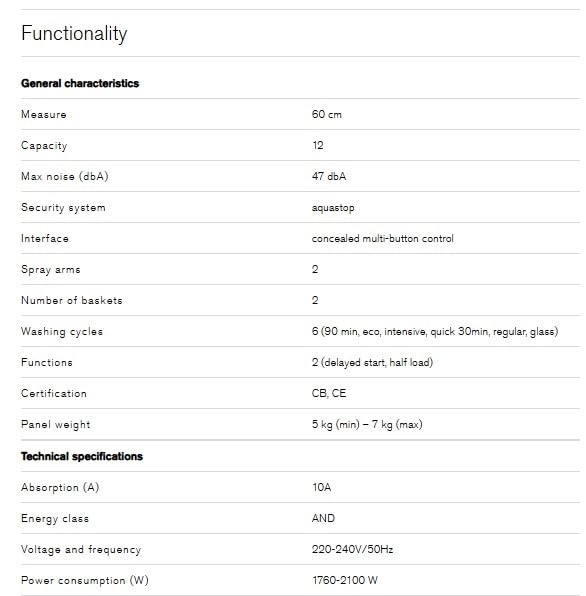Image resolution: width=586 pixels, height=596 pixels.
Task: Select the aquastop value text
Action: [333, 208]
